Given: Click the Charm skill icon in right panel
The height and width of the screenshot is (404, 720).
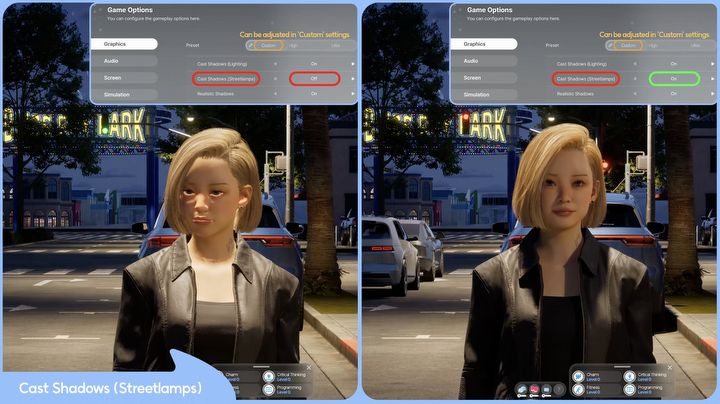Looking at the screenshot, I should [x=580, y=377].
